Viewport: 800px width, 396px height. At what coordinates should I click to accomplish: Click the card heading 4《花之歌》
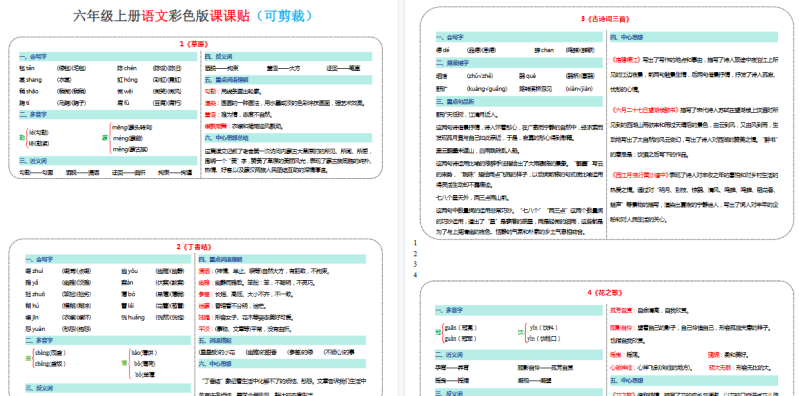(605, 293)
